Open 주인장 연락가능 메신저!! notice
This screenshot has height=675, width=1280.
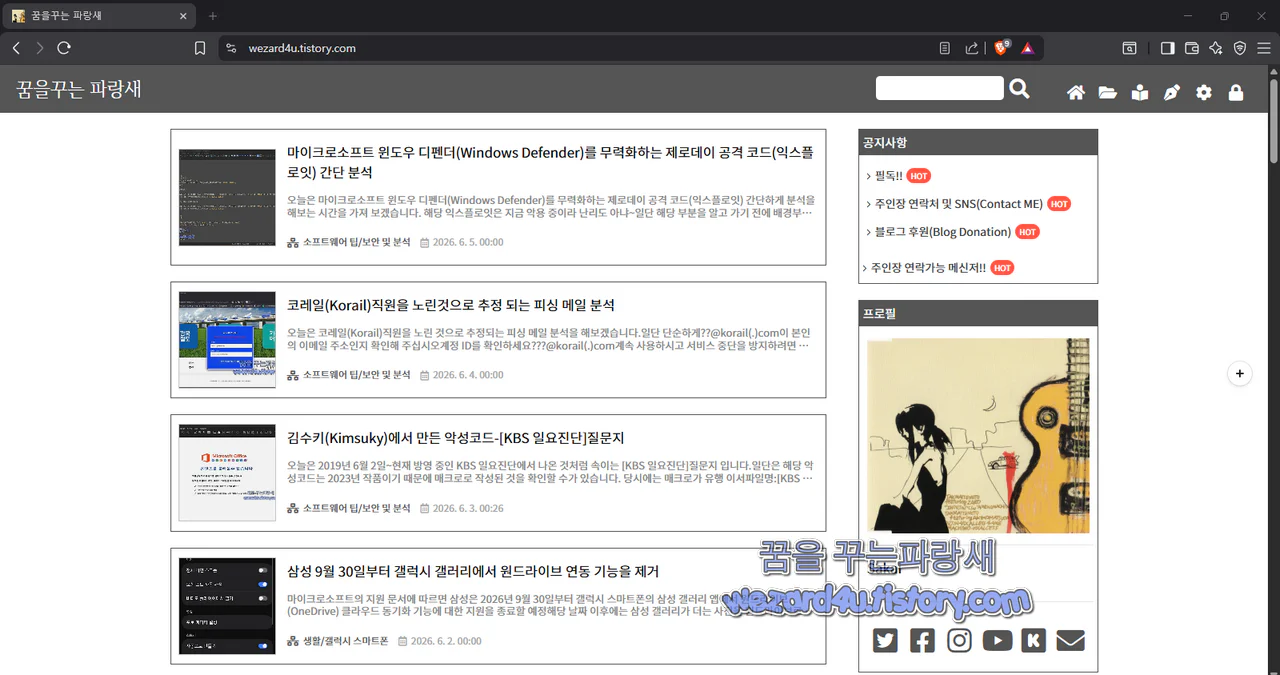click(928, 268)
